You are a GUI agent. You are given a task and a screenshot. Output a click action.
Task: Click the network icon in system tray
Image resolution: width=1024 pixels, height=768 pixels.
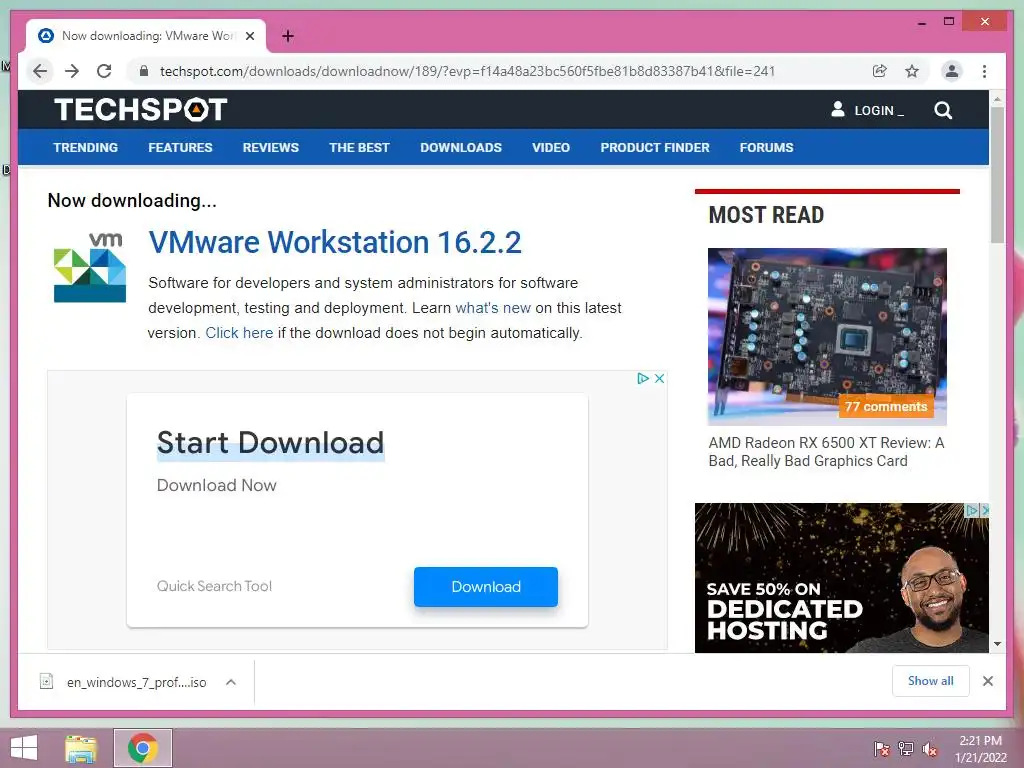[x=905, y=748]
